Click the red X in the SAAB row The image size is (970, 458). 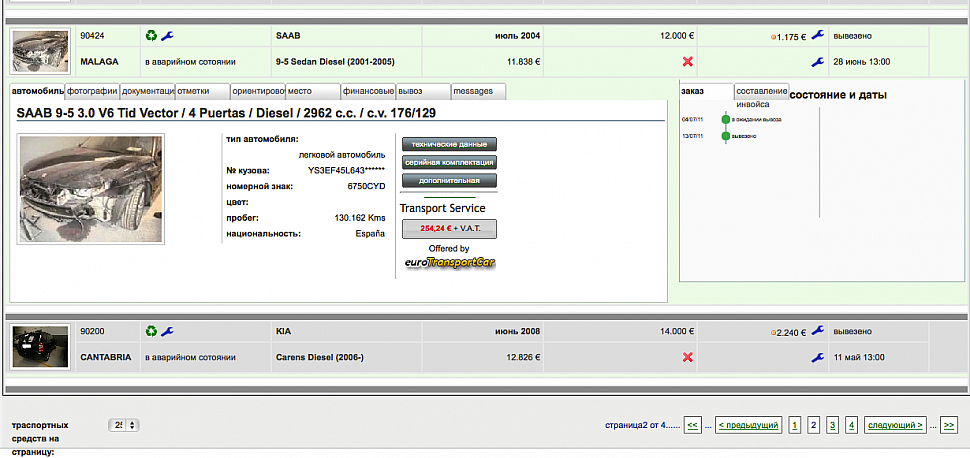pyautogui.click(x=687, y=61)
